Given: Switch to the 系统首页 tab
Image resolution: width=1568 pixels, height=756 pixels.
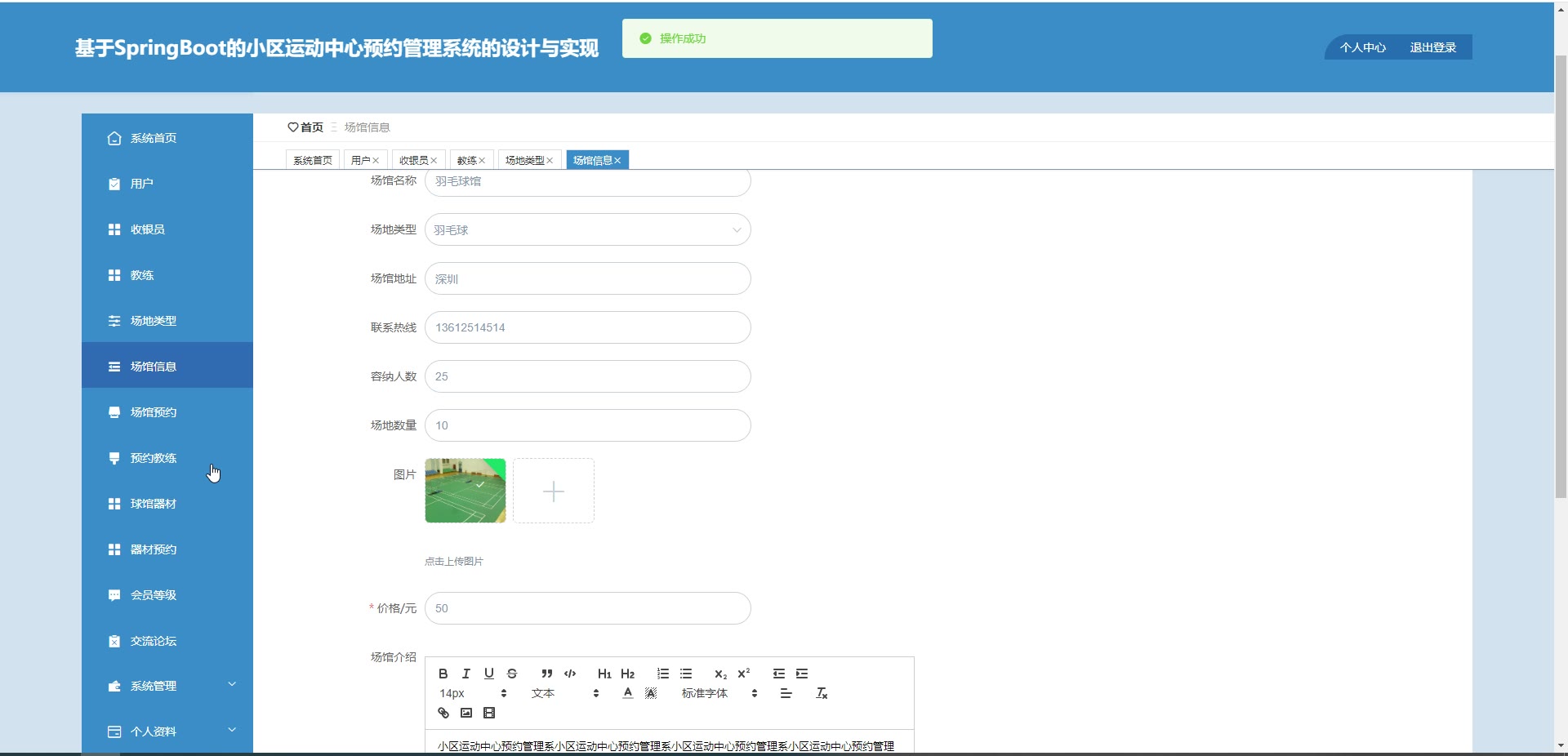Looking at the screenshot, I should 313,160.
